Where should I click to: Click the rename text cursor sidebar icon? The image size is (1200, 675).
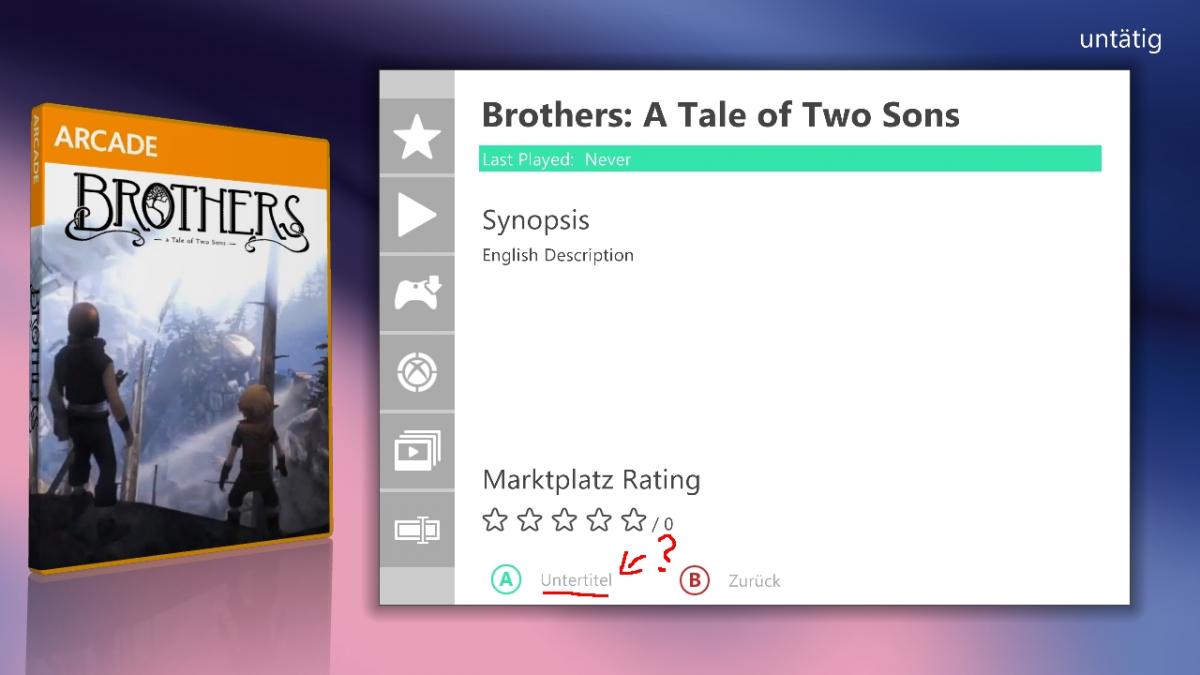pos(417,529)
